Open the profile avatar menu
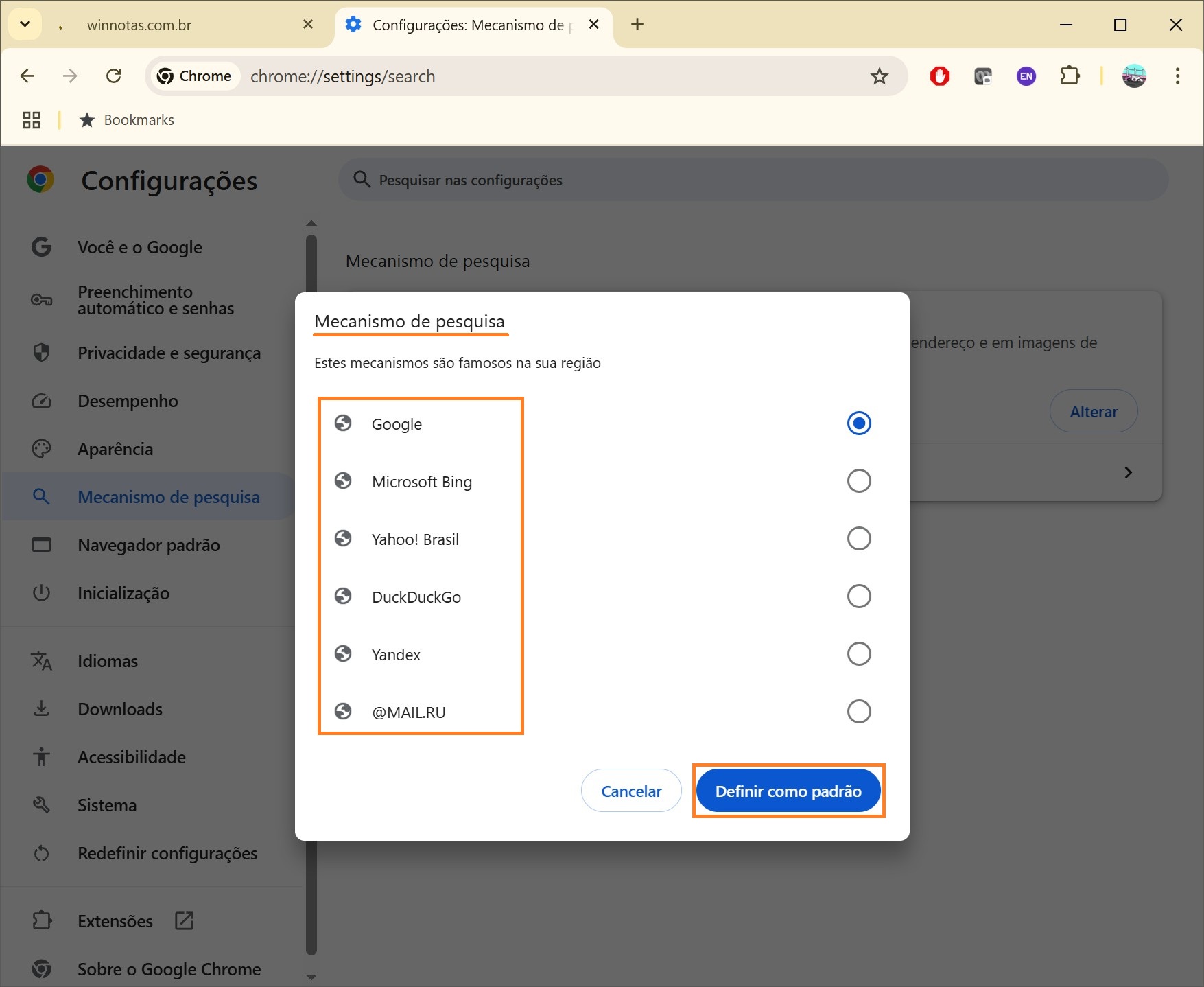 1134,76
